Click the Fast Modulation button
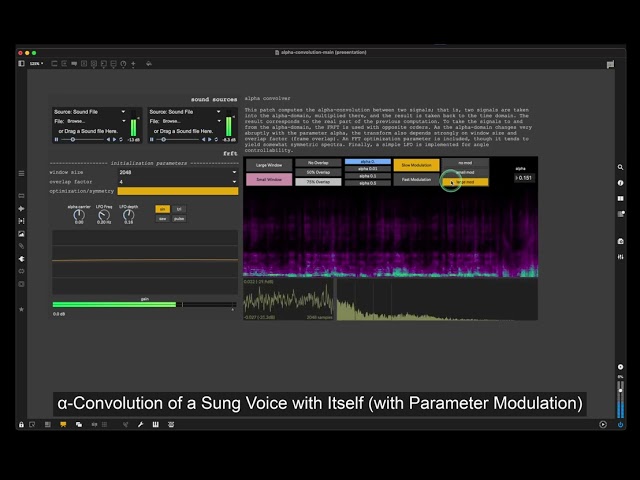640x480 pixels. click(x=416, y=180)
